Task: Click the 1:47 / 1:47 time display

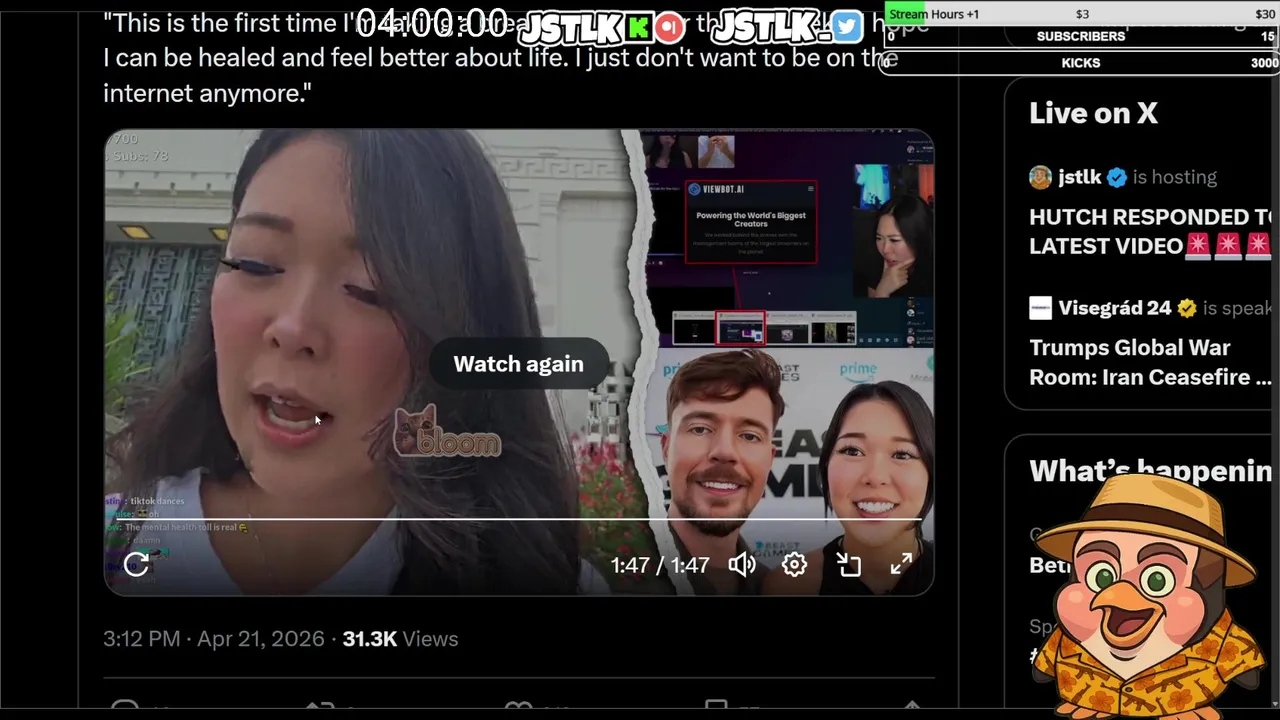Action: [x=660, y=565]
